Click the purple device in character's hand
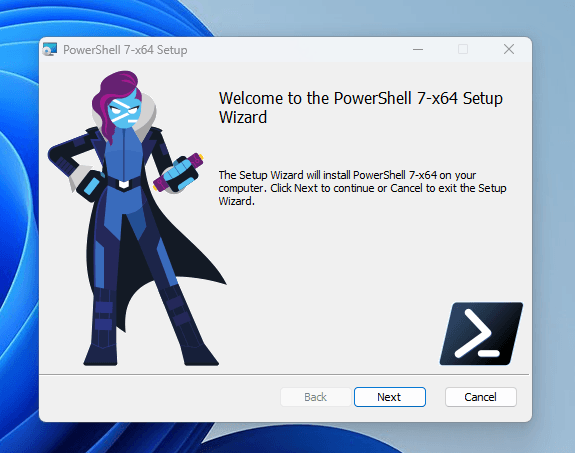 coord(179,172)
